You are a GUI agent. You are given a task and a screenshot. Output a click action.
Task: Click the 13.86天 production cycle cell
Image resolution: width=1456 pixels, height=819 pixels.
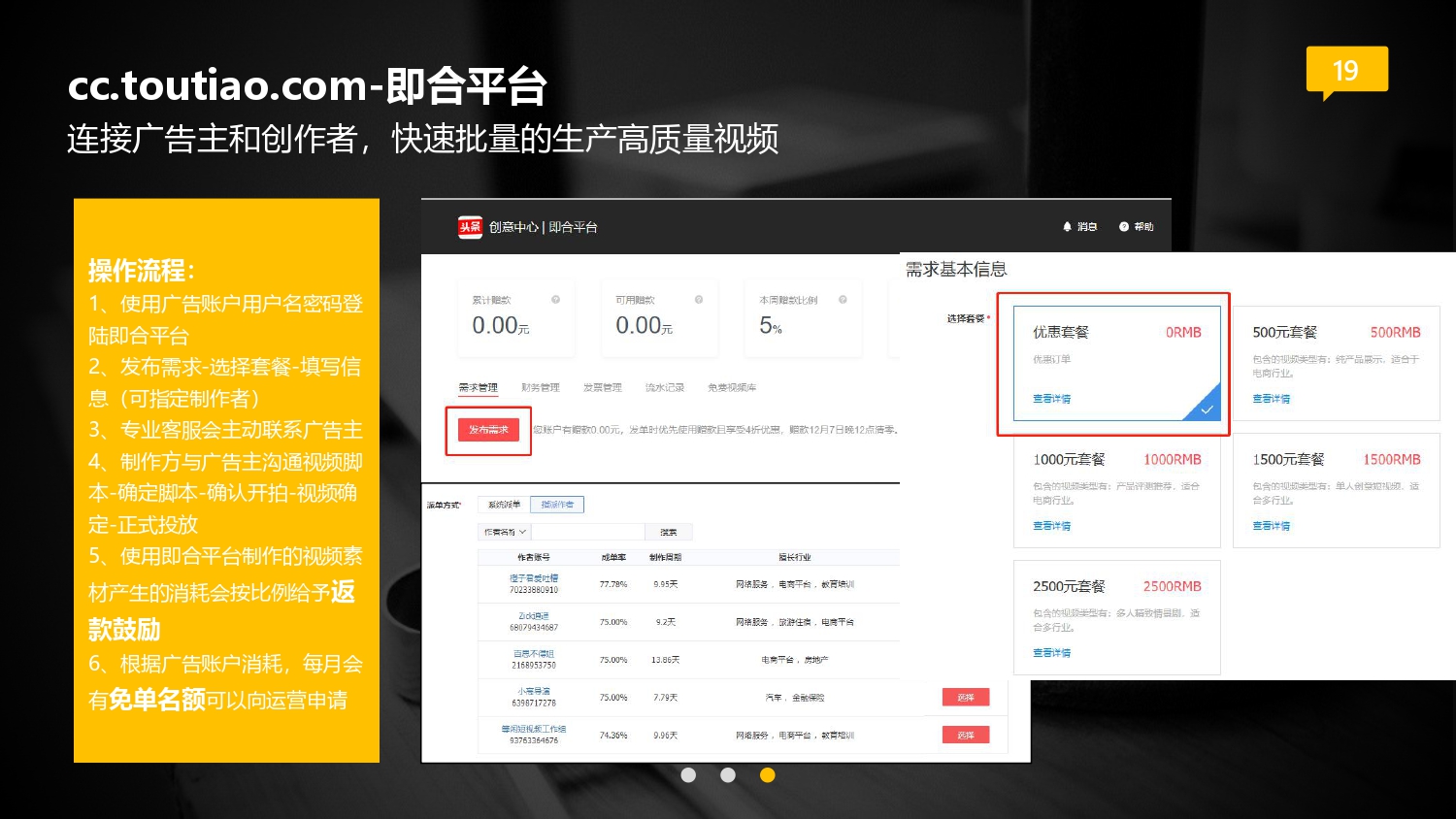(x=666, y=660)
